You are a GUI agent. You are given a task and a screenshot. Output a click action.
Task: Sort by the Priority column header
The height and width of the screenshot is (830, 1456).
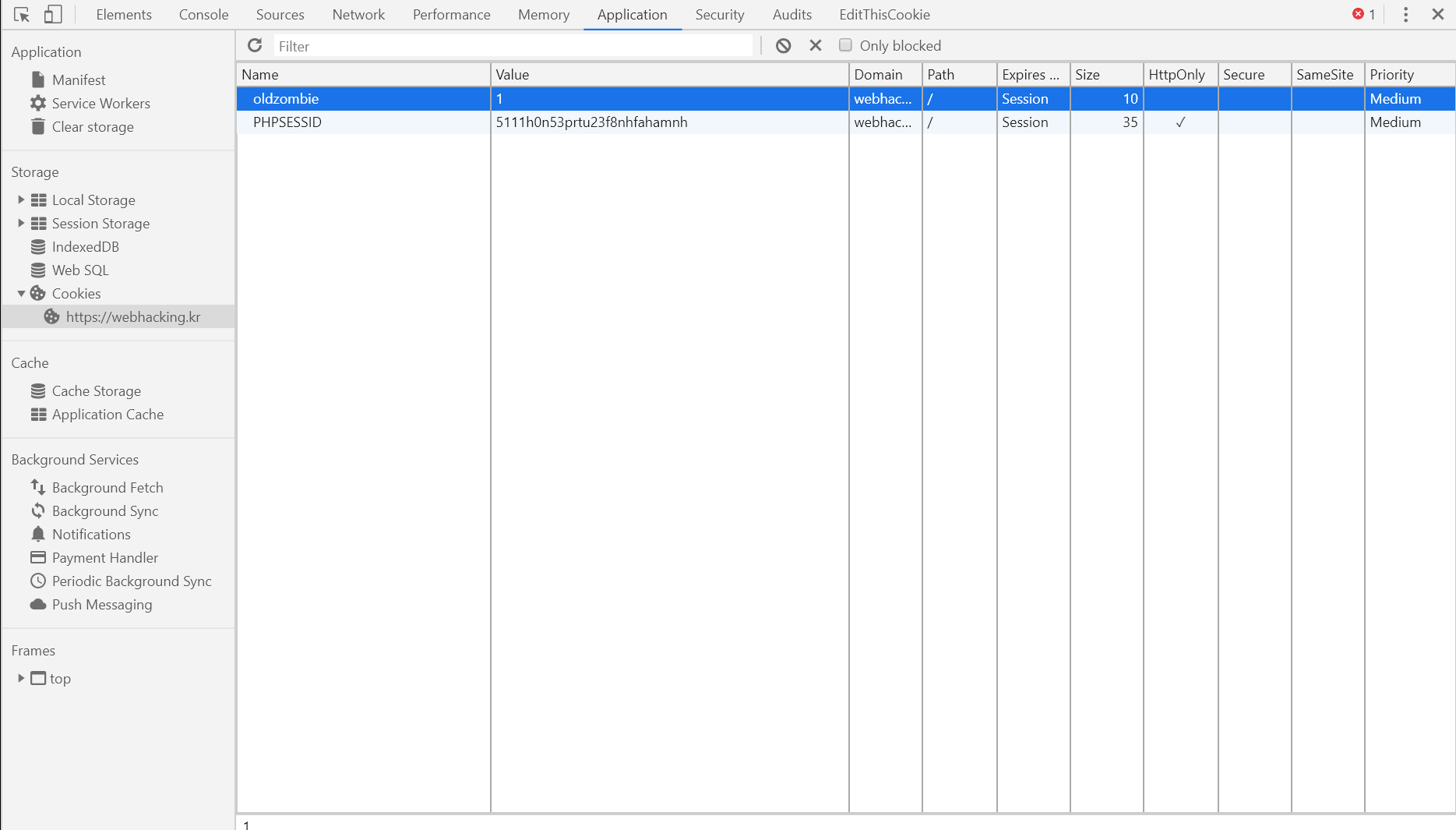click(x=1409, y=75)
